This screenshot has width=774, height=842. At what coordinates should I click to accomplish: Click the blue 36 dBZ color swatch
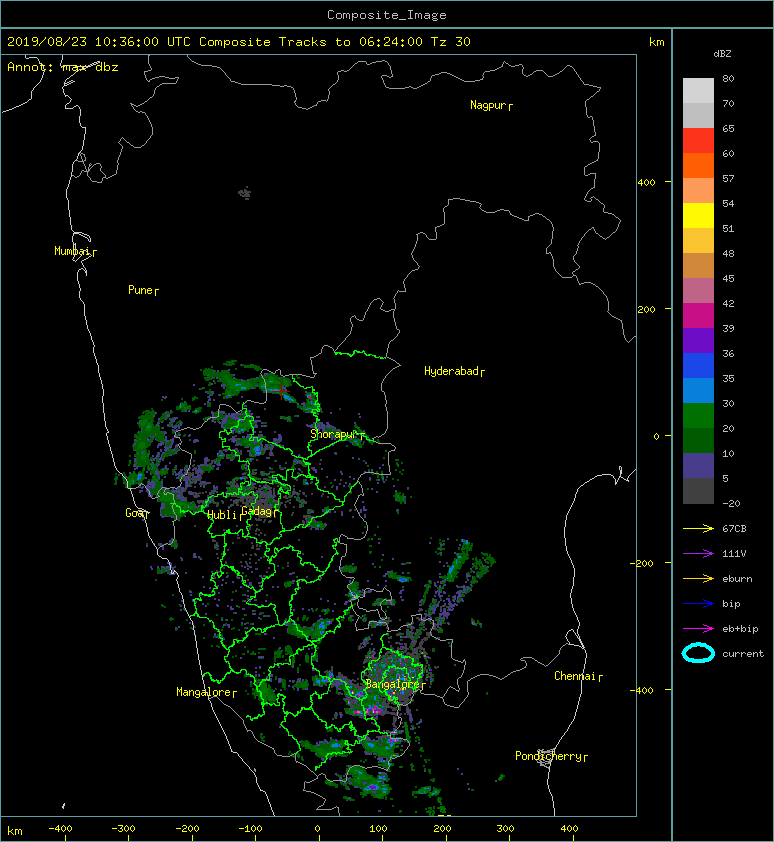(x=698, y=365)
